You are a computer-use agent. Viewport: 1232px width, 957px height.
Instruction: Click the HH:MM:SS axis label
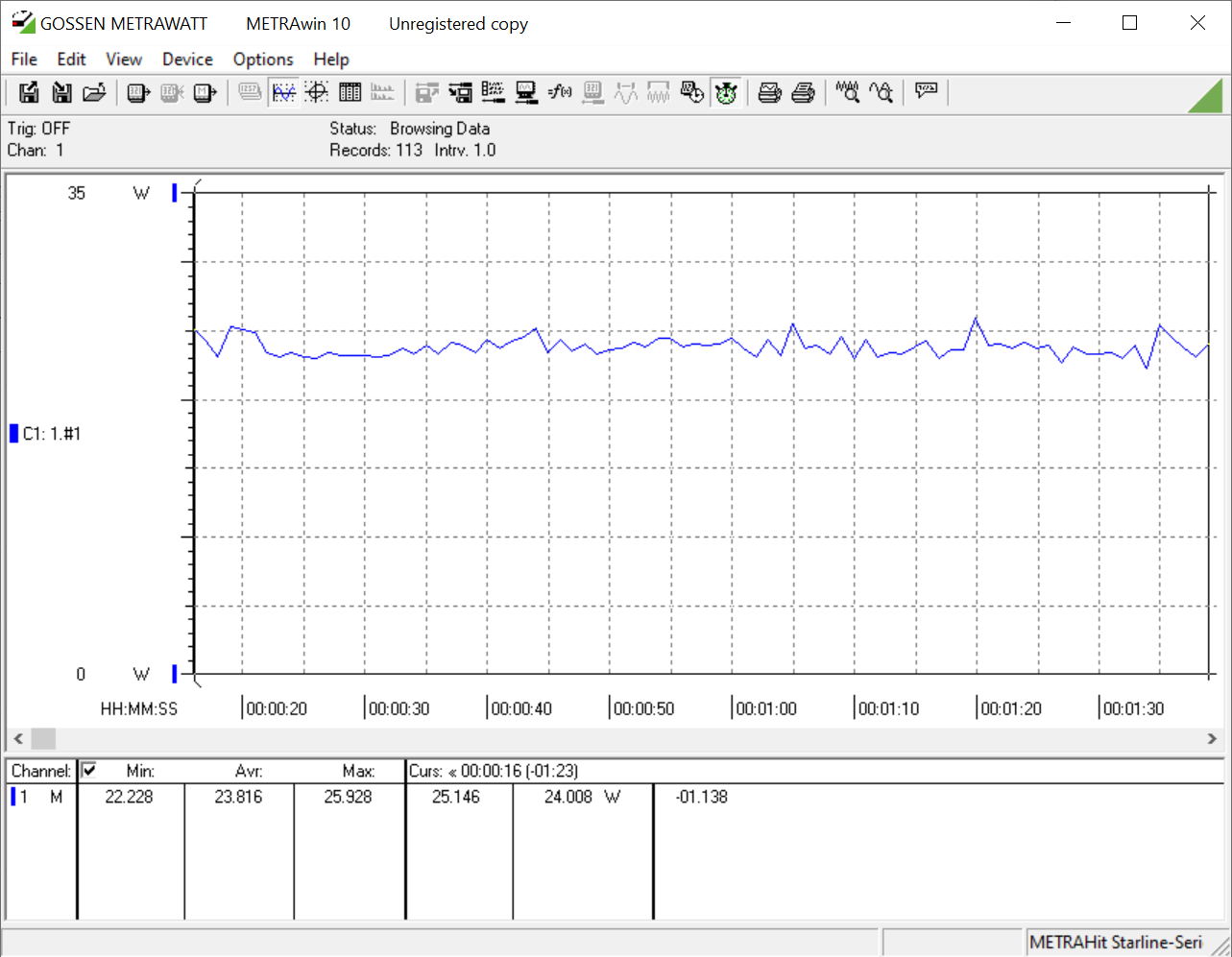point(139,709)
